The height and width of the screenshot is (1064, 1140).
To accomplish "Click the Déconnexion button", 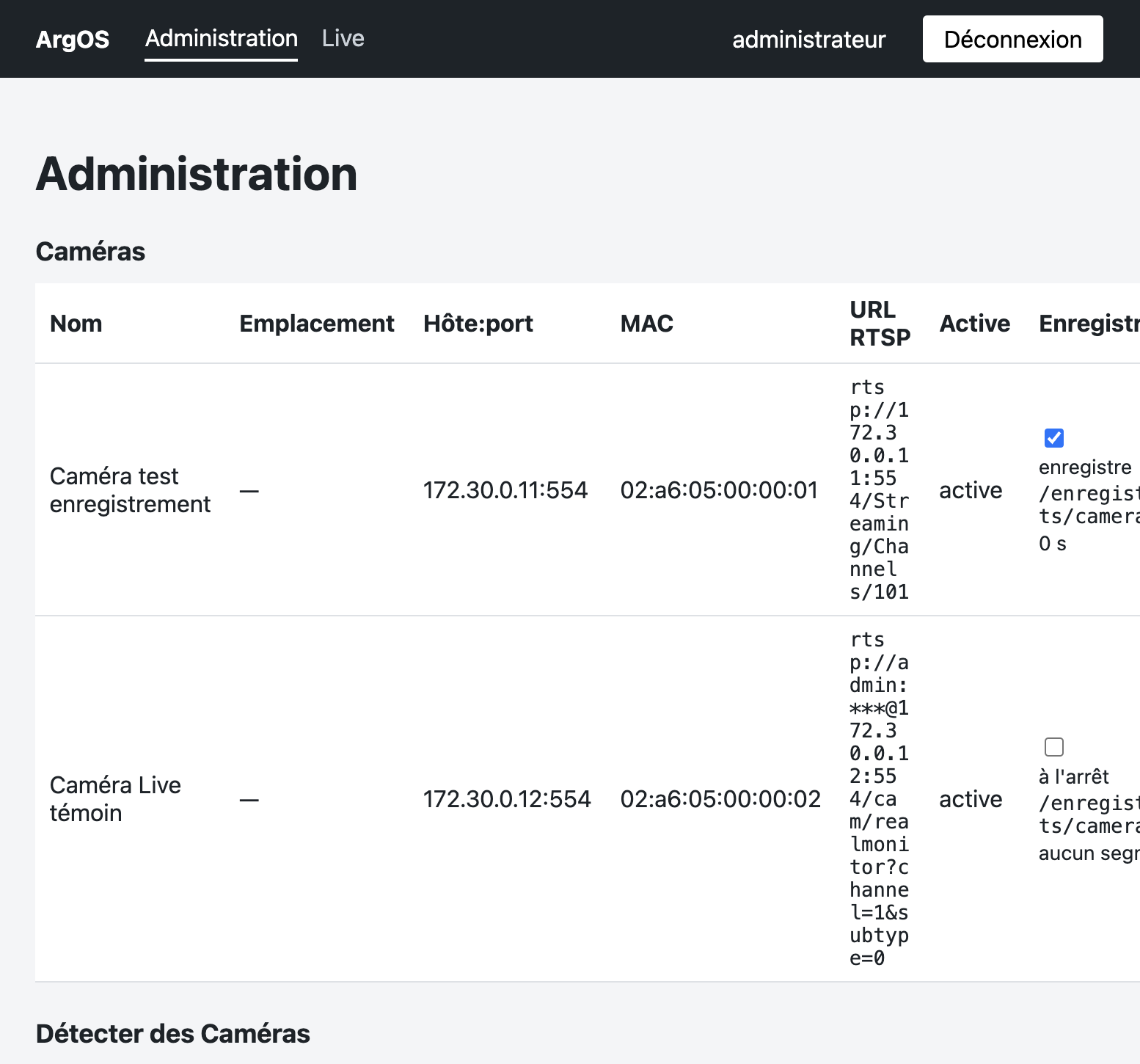I will point(1012,39).
